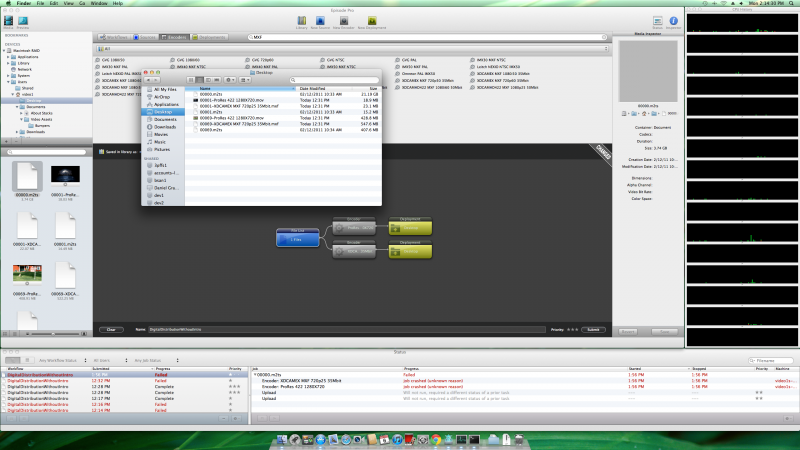Viewport: 800px width, 450px height.
Task: Collapse the Documents folder in sidebar tree
Action: (17, 106)
